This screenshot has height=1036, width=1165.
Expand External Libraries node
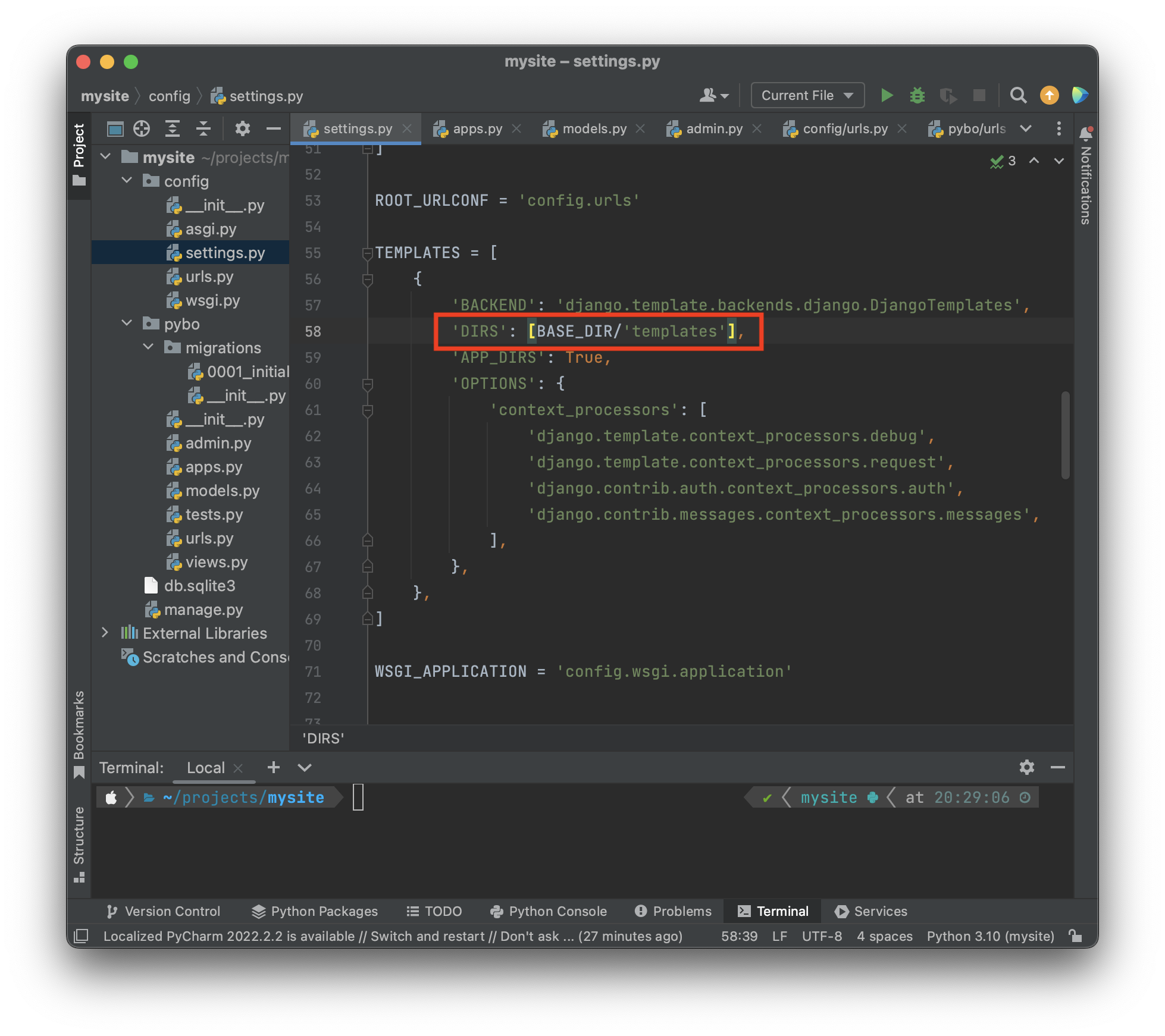coord(105,633)
